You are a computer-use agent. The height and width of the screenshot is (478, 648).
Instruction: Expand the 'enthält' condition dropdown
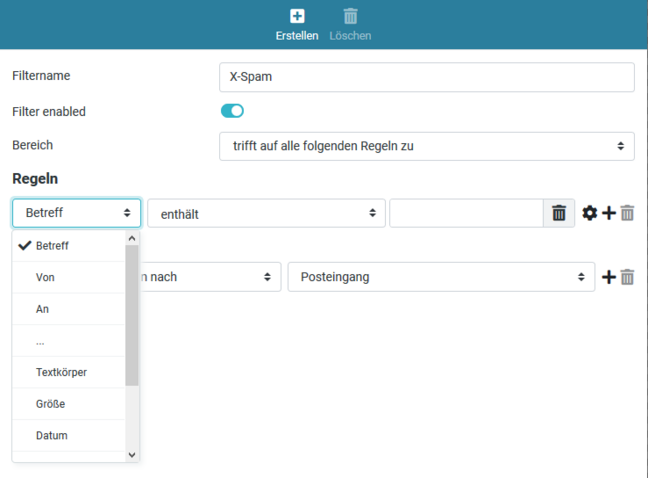point(266,213)
